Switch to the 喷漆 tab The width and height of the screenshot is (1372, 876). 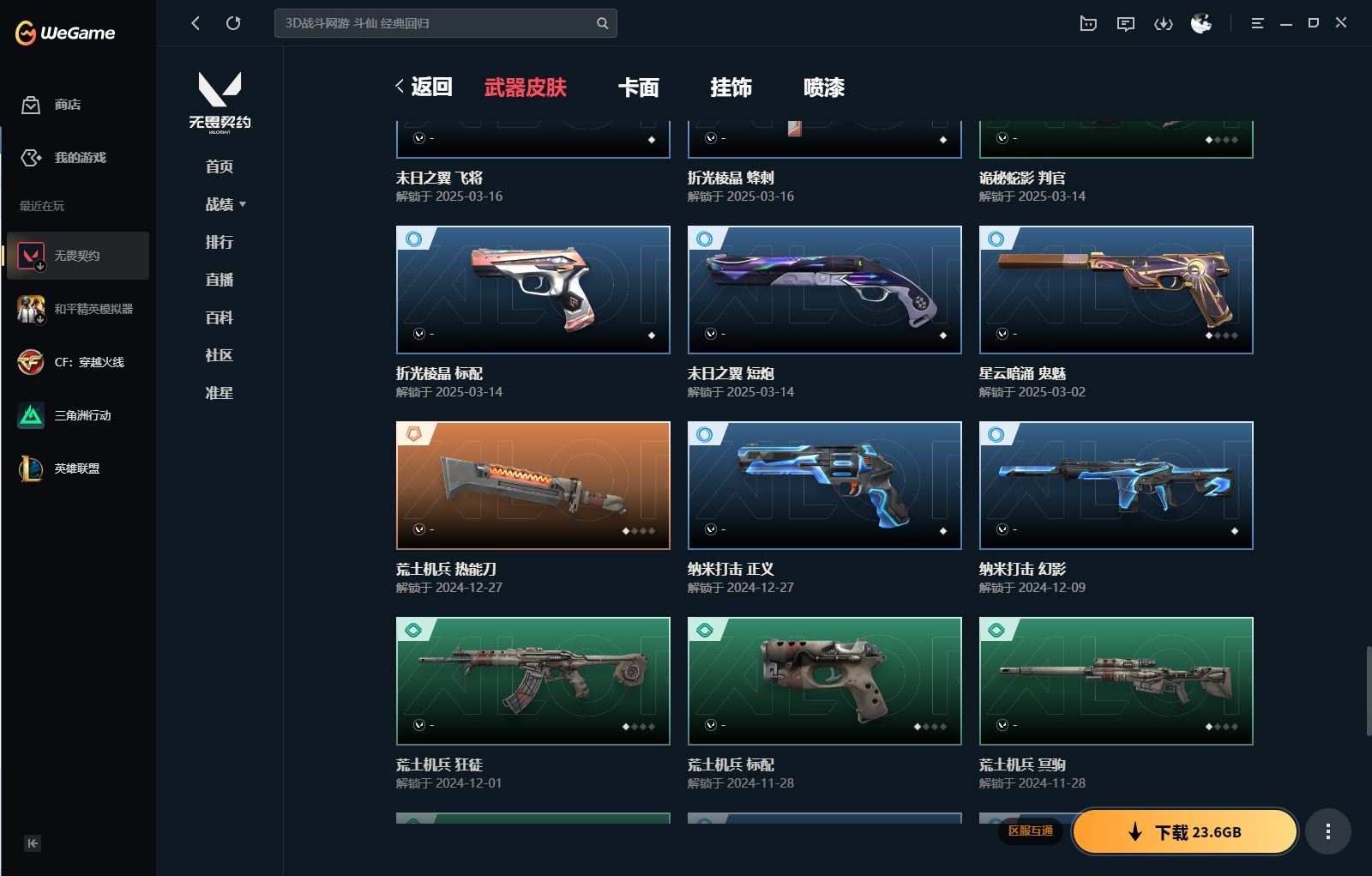tap(824, 88)
